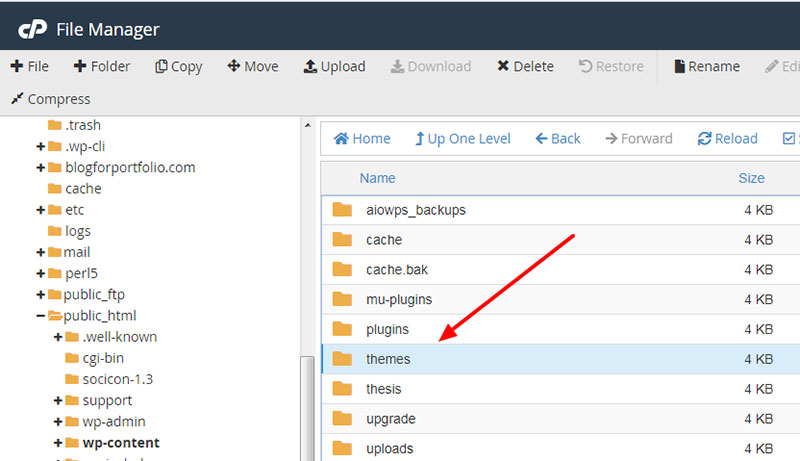Click the folder tree scrollbar thumb

point(308,408)
